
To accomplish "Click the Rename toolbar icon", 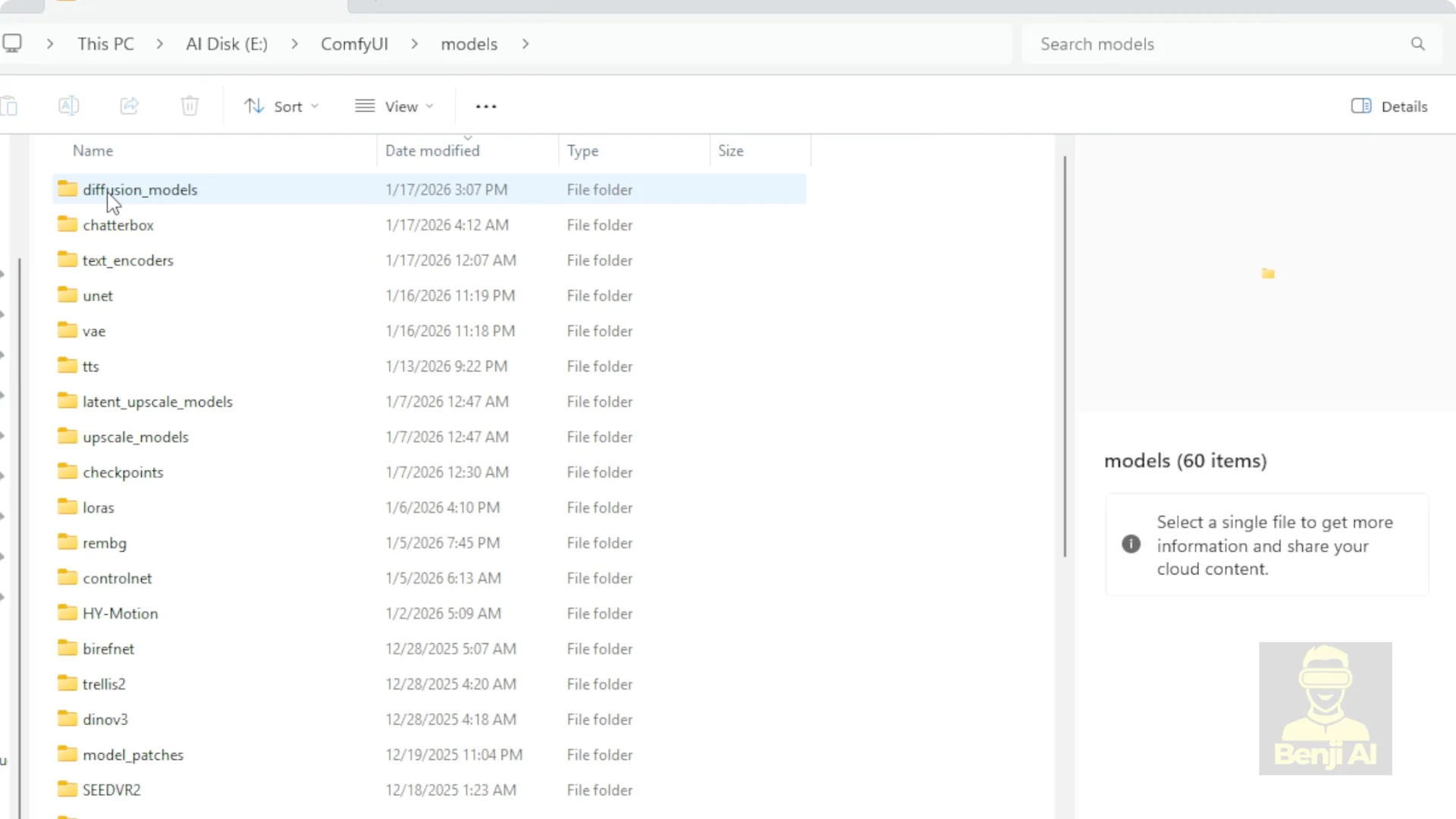I will (x=68, y=106).
